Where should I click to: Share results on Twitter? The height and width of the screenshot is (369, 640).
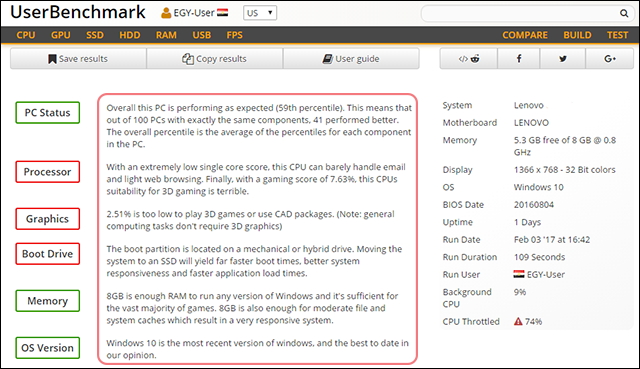tap(563, 59)
